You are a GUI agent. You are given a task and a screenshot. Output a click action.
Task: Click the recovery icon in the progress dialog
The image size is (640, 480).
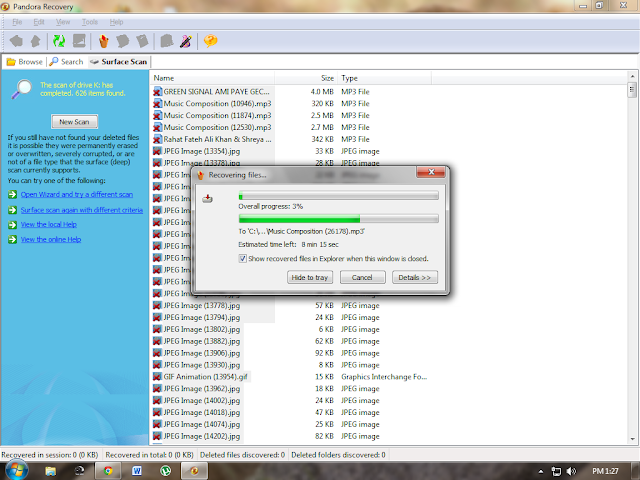coord(207,199)
